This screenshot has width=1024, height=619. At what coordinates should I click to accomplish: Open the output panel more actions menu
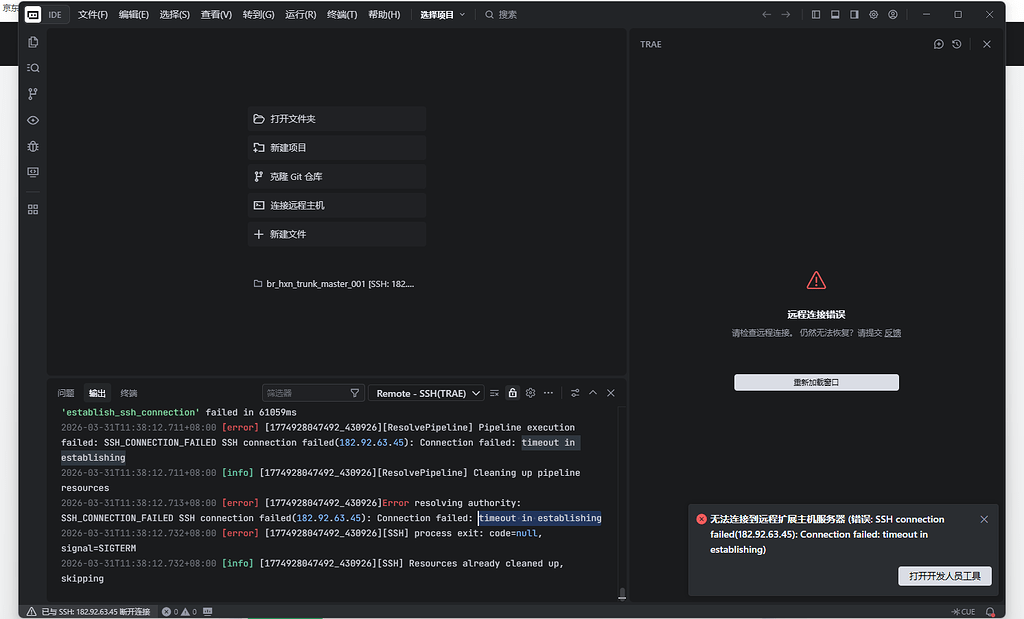coord(549,393)
